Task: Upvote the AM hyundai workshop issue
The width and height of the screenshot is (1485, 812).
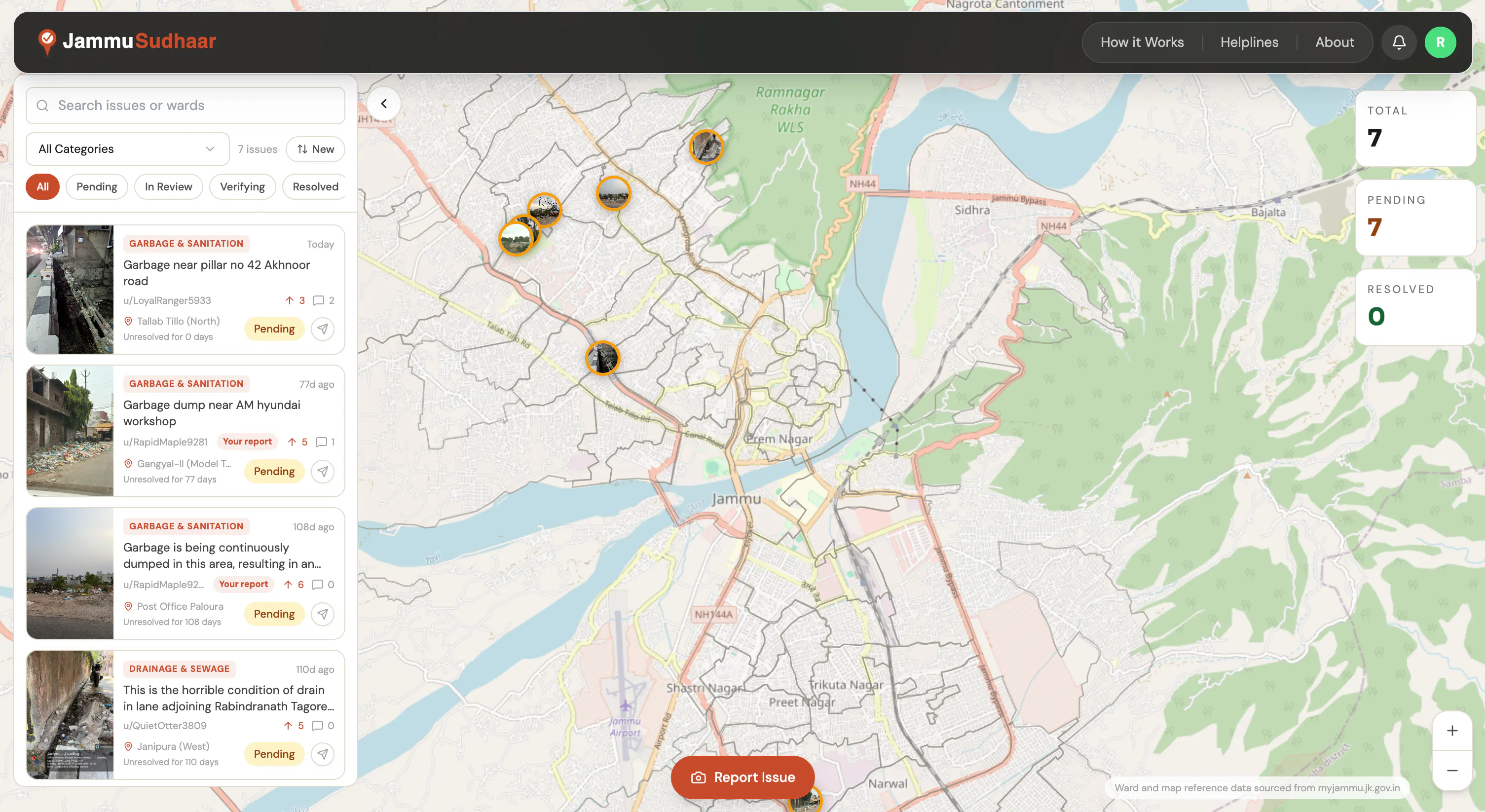Action: coord(297,442)
